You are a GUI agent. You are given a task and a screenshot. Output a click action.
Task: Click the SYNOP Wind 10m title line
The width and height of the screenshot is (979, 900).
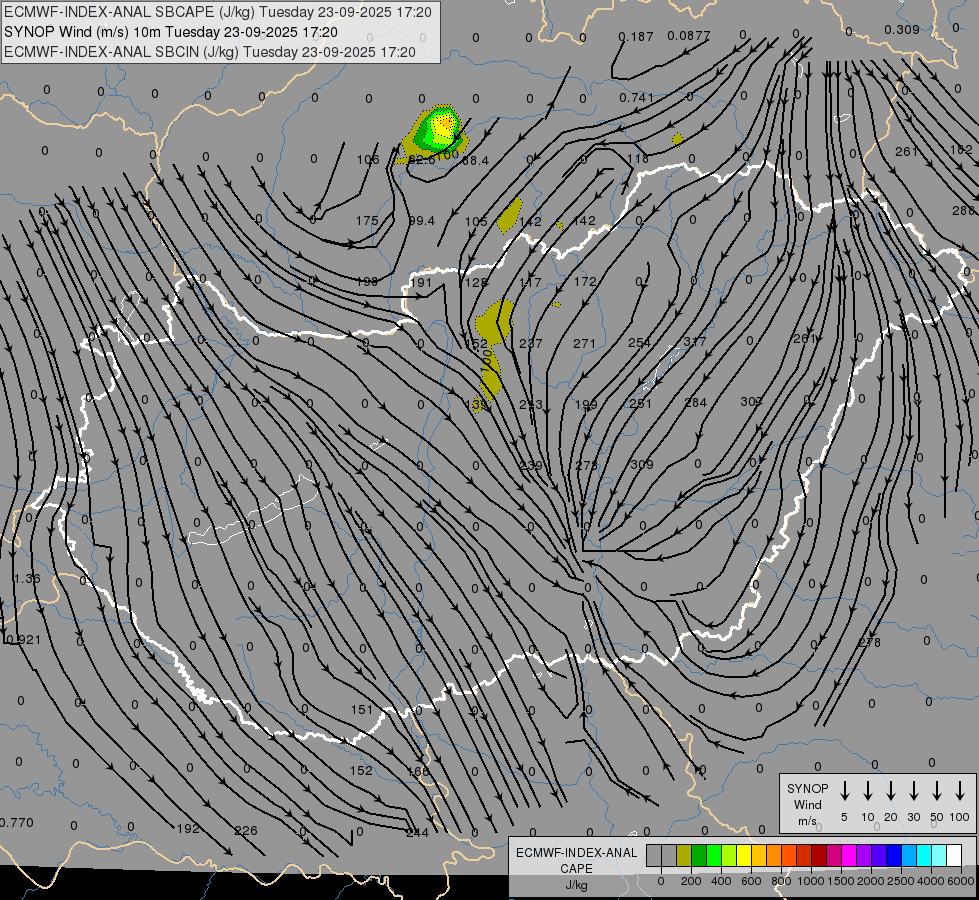pos(171,32)
